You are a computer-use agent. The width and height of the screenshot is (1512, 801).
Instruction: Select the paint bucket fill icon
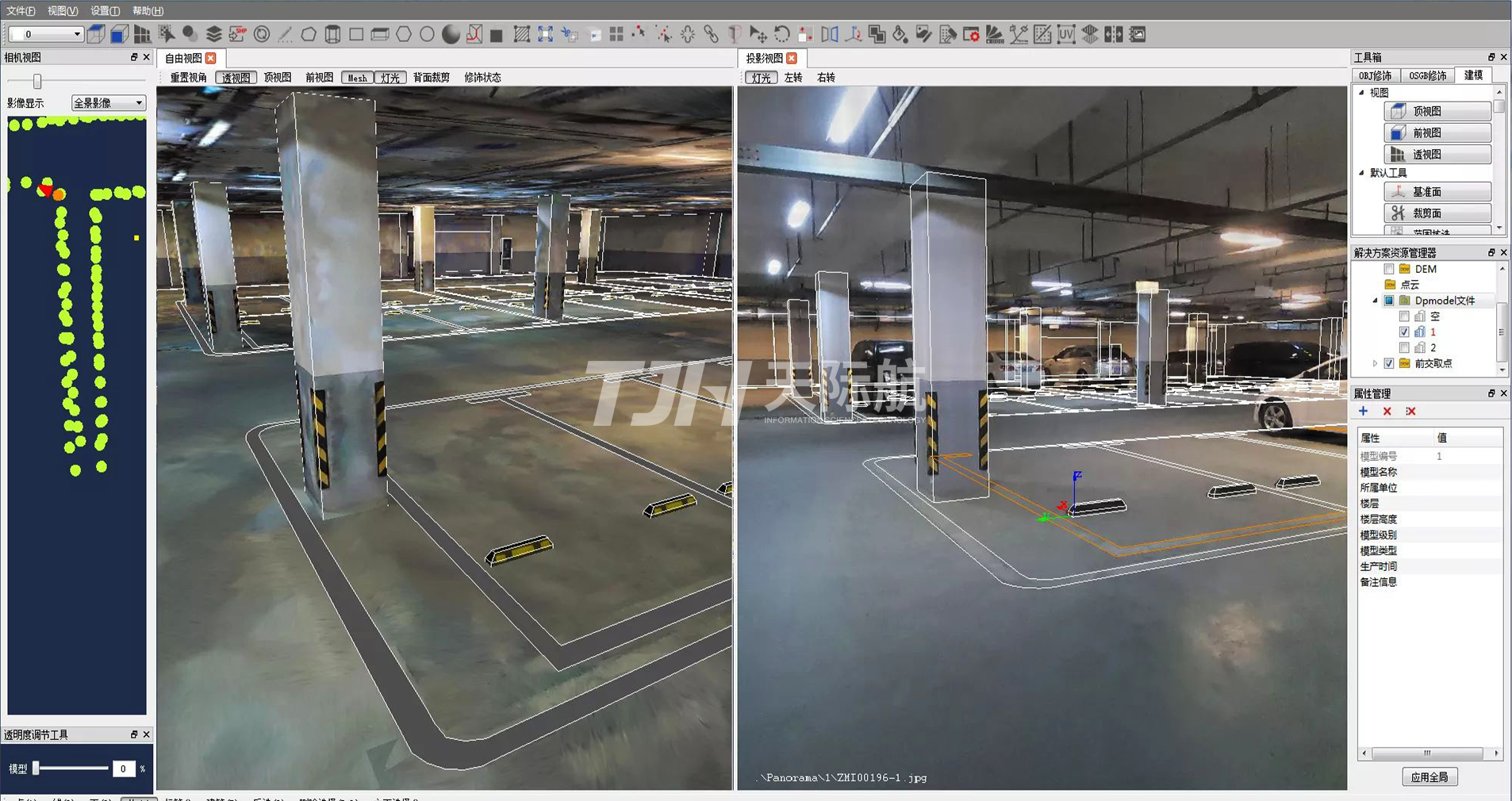(x=900, y=34)
